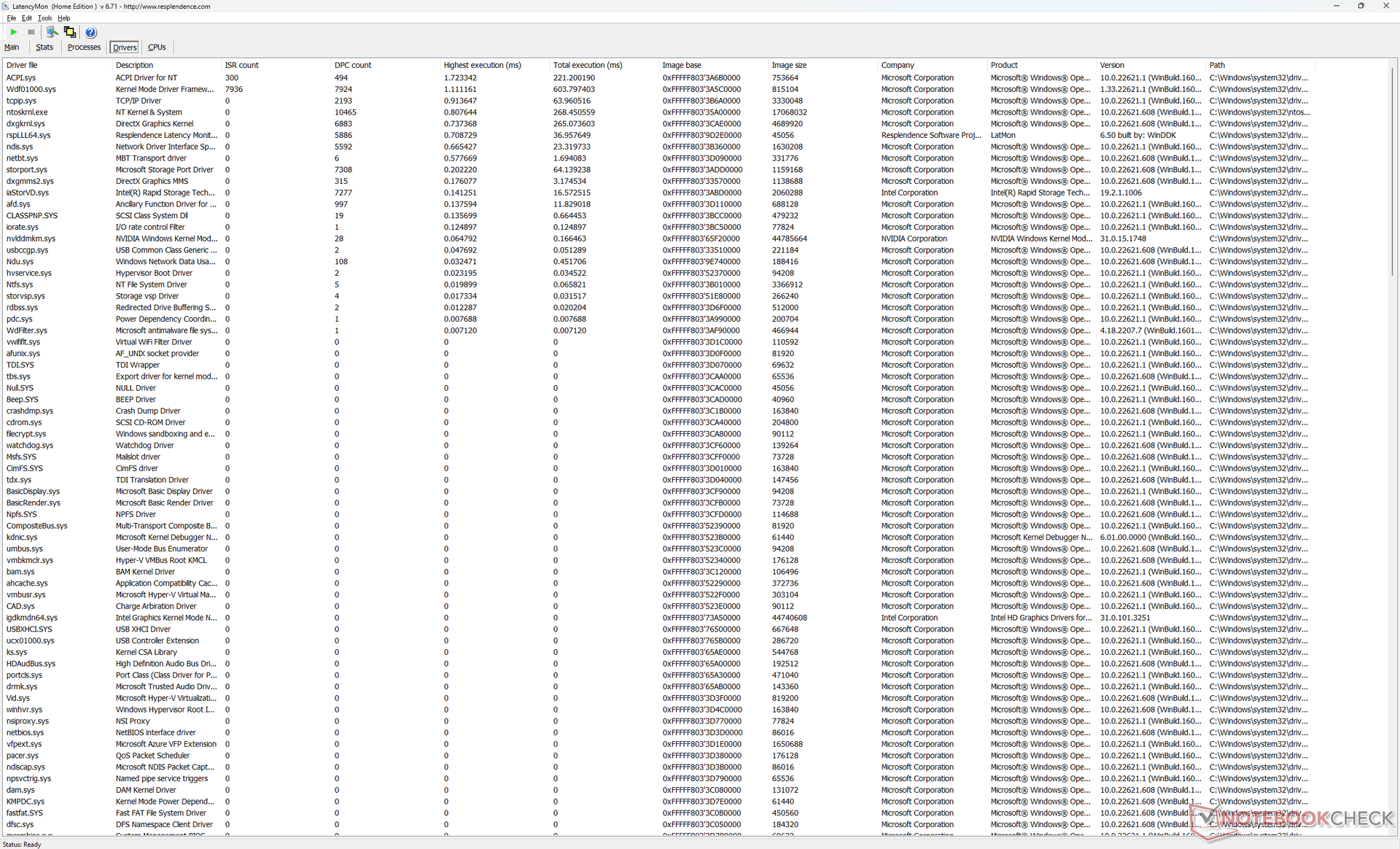Sort by the ISR count column header

coord(241,65)
